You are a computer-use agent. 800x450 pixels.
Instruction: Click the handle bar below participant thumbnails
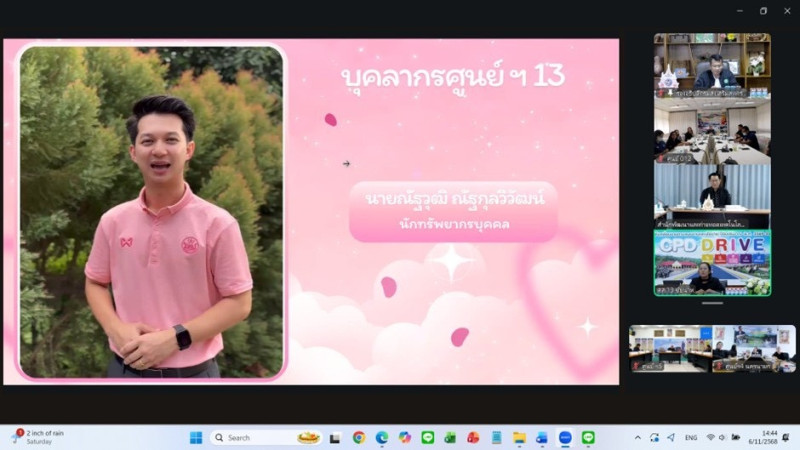point(712,303)
